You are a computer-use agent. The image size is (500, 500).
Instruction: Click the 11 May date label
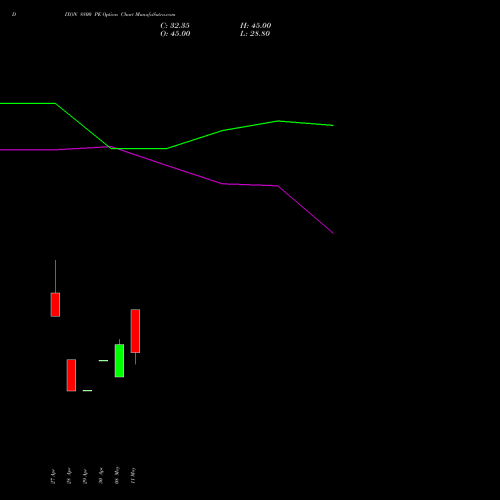133,476
